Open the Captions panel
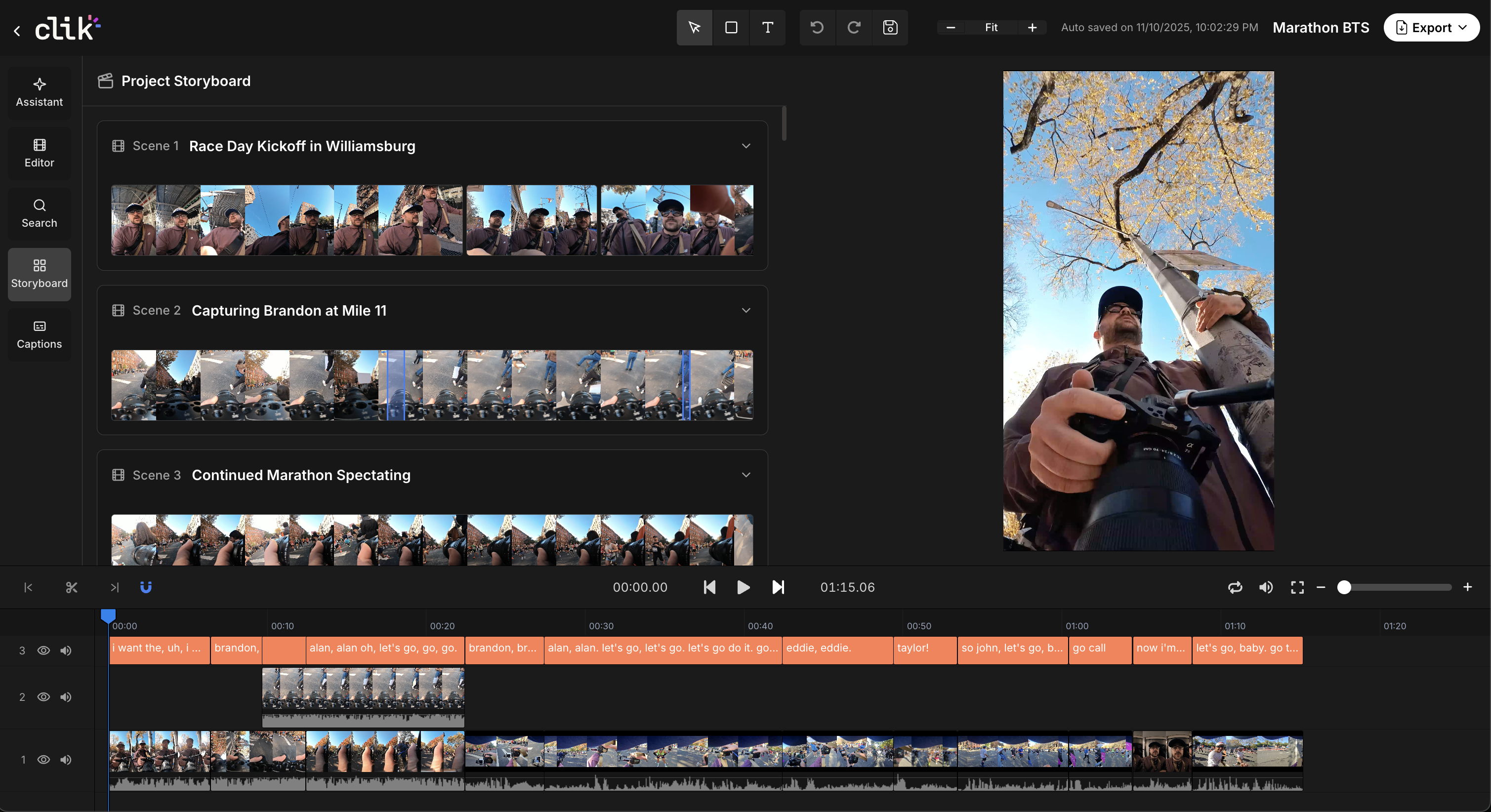 click(x=39, y=334)
